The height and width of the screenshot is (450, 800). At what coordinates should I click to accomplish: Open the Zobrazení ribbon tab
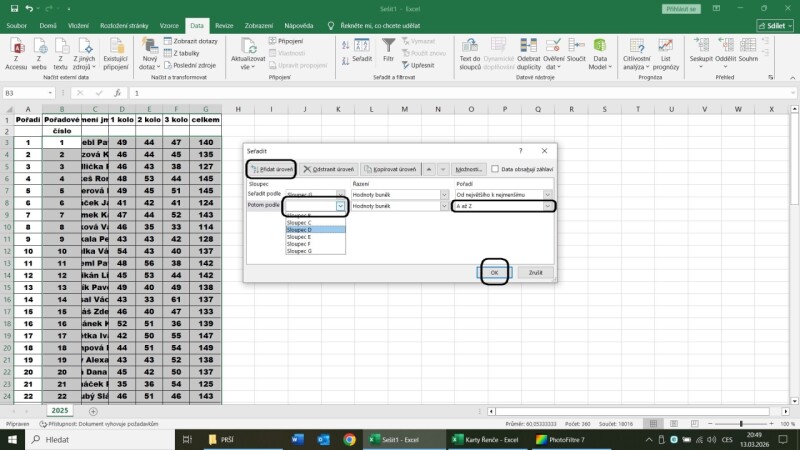[259, 26]
